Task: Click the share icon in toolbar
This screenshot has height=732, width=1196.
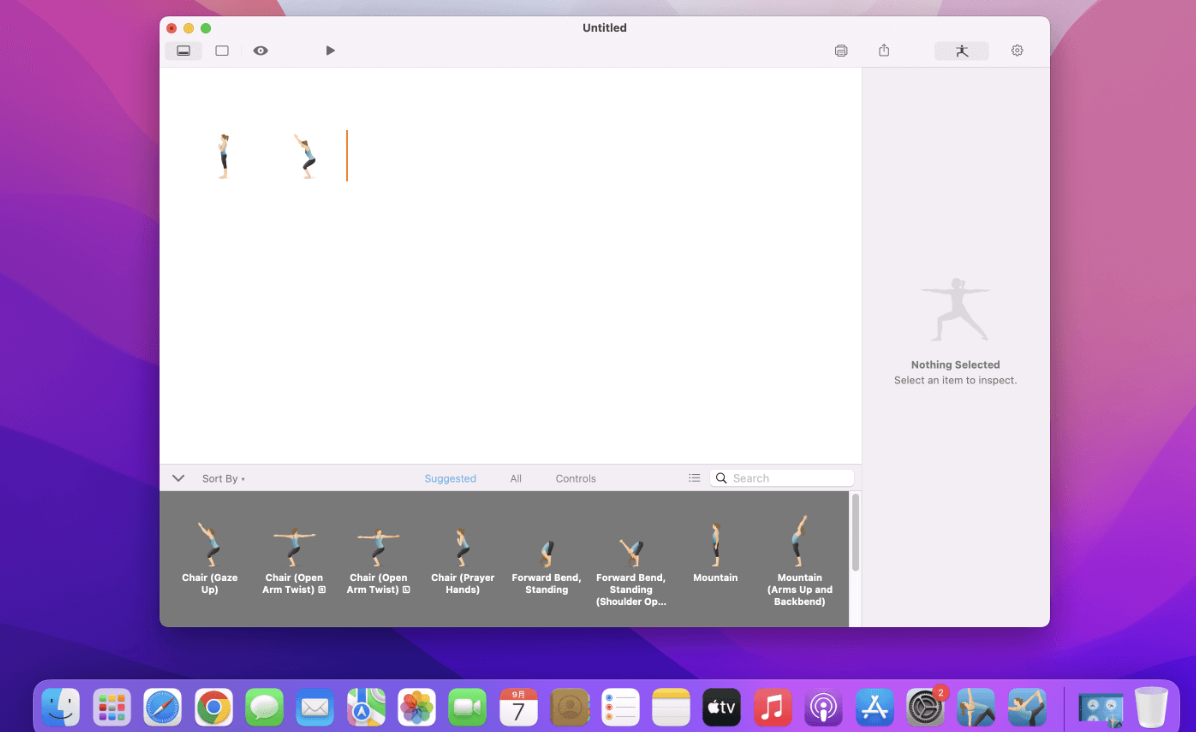Action: coord(884,51)
